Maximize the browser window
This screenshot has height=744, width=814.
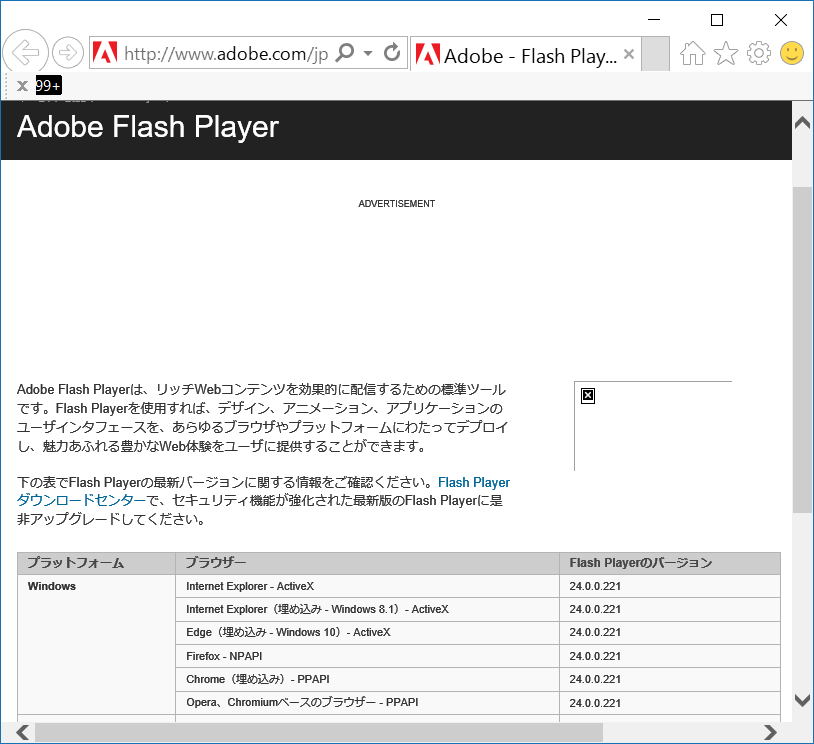coord(717,20)
